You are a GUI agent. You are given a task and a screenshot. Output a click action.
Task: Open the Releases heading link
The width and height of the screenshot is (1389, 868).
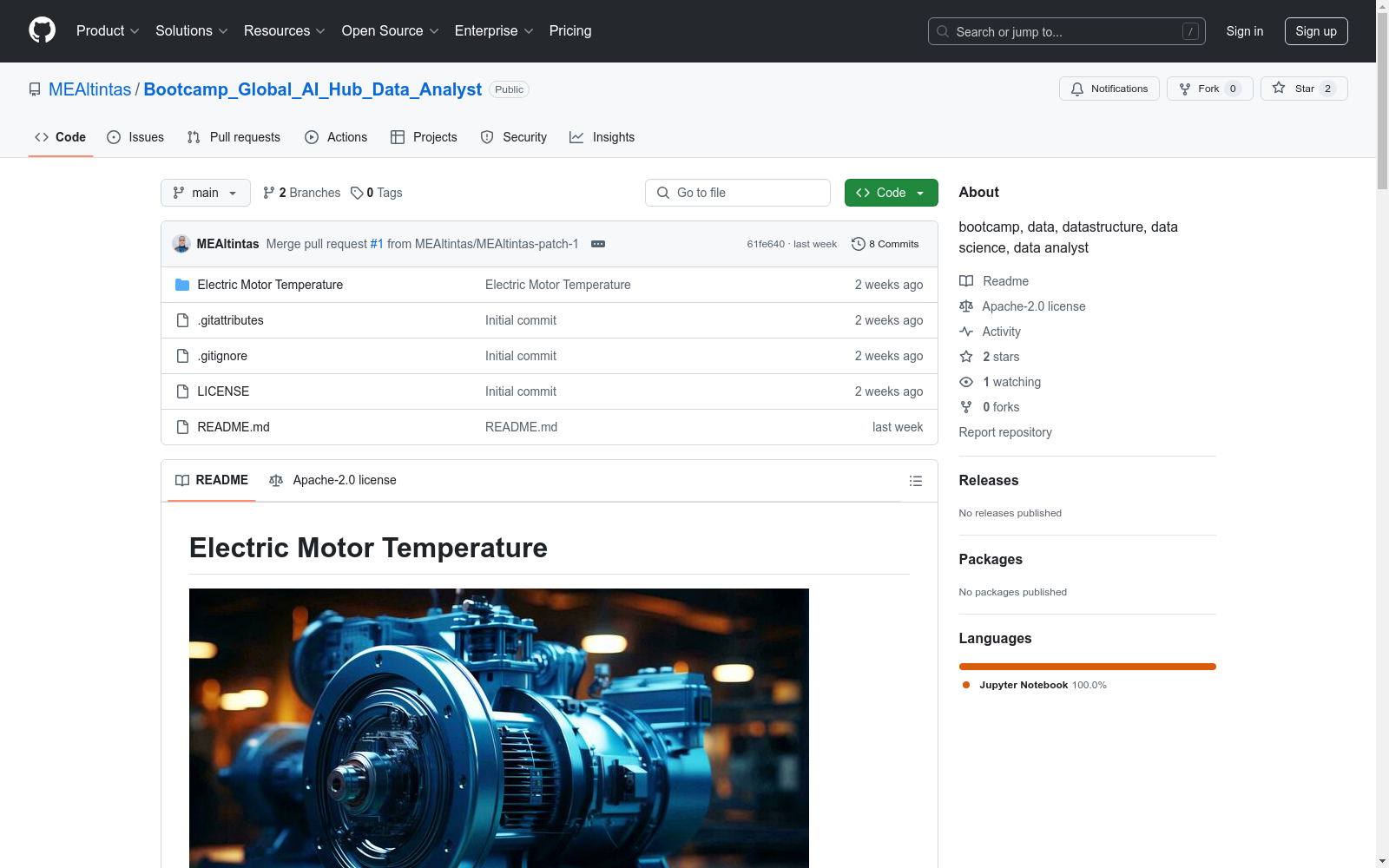989,480
